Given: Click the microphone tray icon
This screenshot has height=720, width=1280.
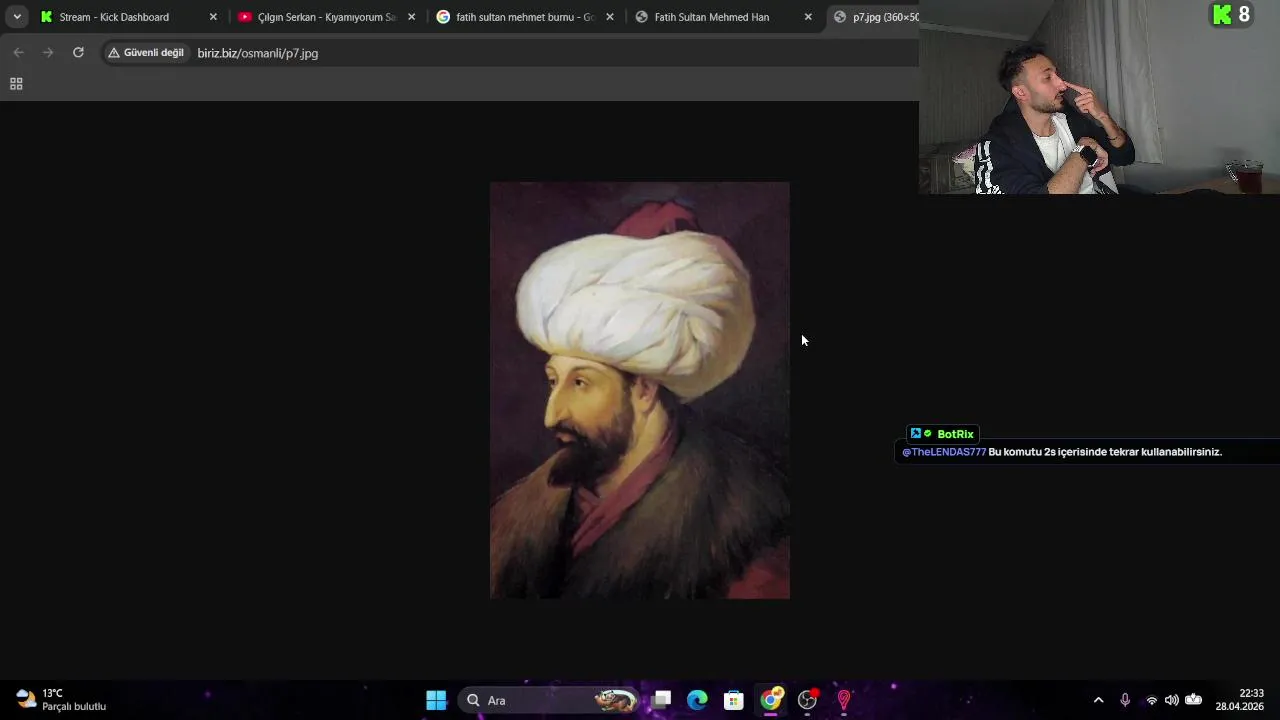Looking at the screenshot, I should click(x=1125, y=700).
